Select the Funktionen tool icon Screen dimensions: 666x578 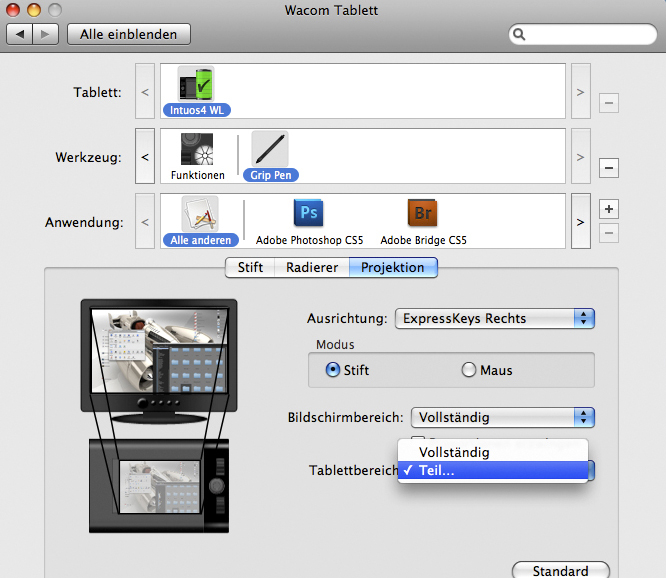197,149
